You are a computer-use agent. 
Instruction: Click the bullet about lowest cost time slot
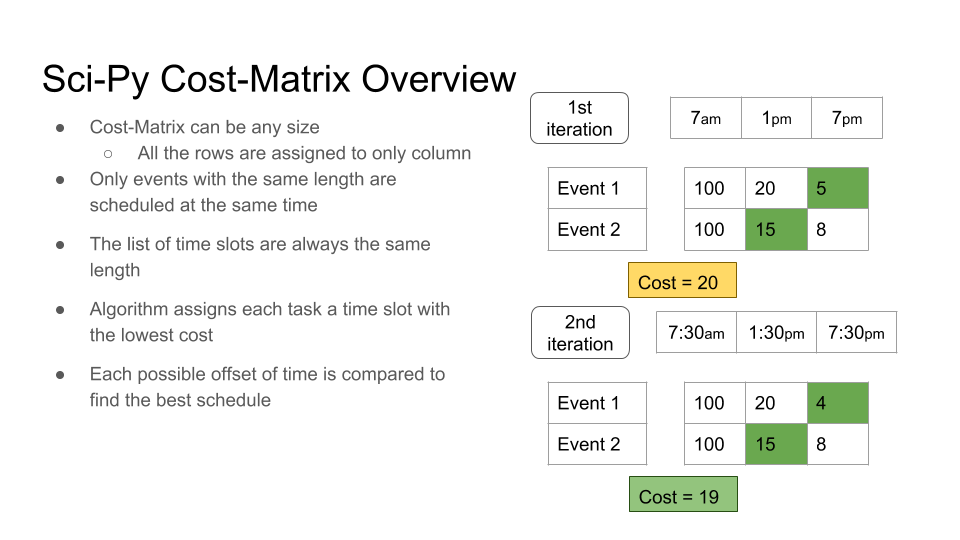tap(269, 322)
